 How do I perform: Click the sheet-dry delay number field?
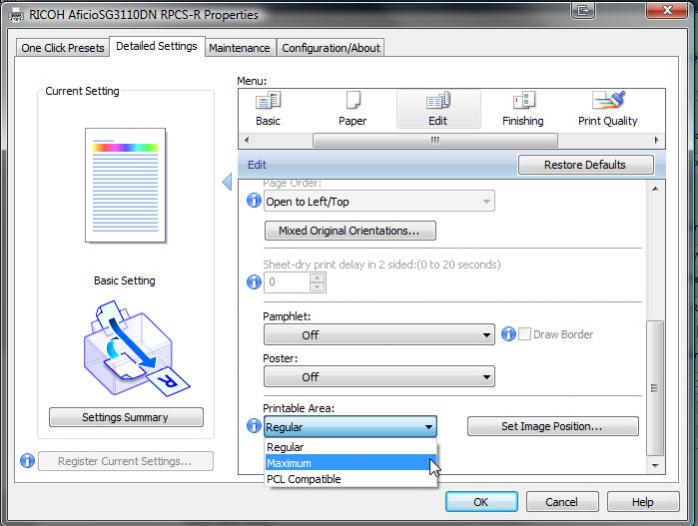[287, 282]
